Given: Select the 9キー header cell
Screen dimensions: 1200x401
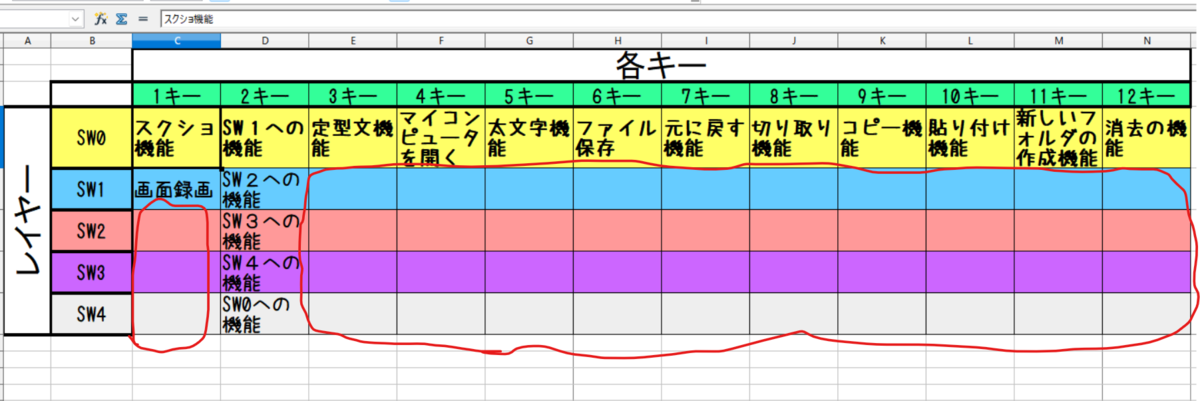Looking at the screenshot, I should point(882,96).
